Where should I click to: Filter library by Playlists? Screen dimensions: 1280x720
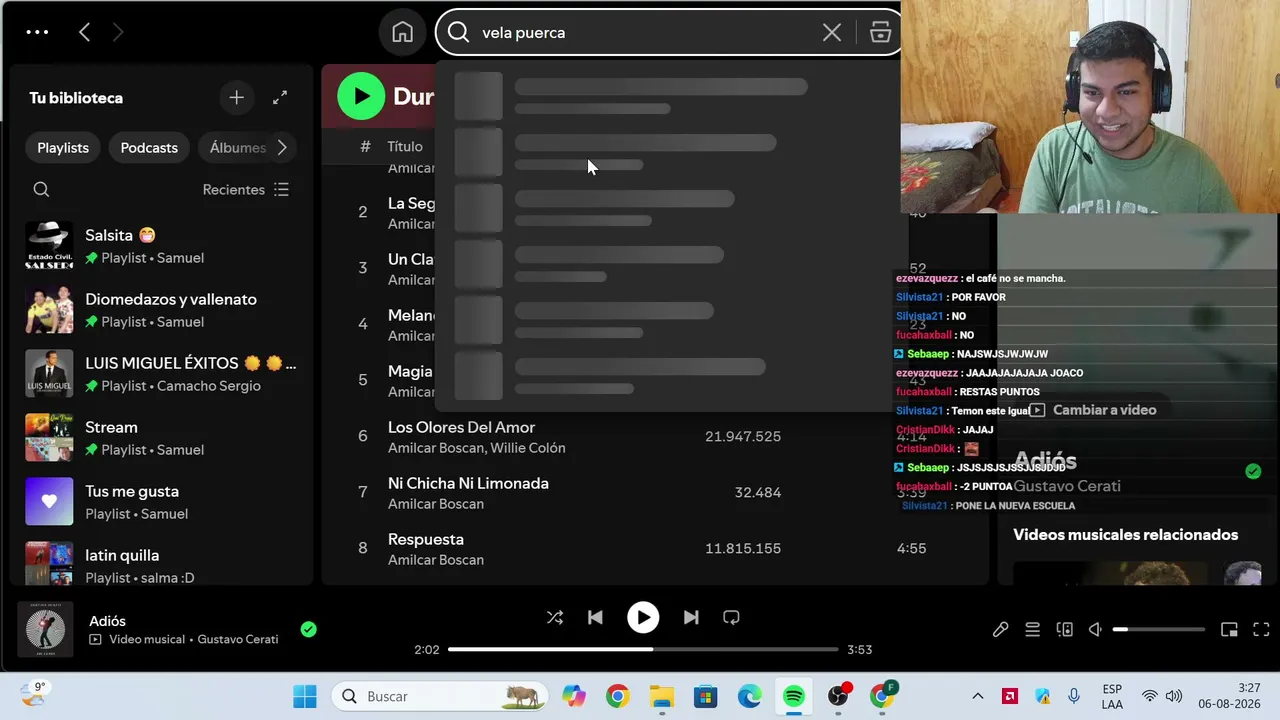(x=63, y=147)
